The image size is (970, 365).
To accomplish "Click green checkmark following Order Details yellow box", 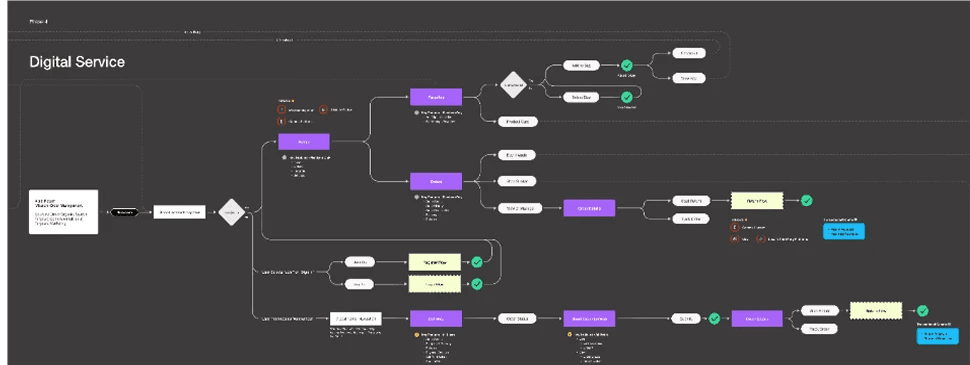I will pyautogui.click(x=807, y=200).
